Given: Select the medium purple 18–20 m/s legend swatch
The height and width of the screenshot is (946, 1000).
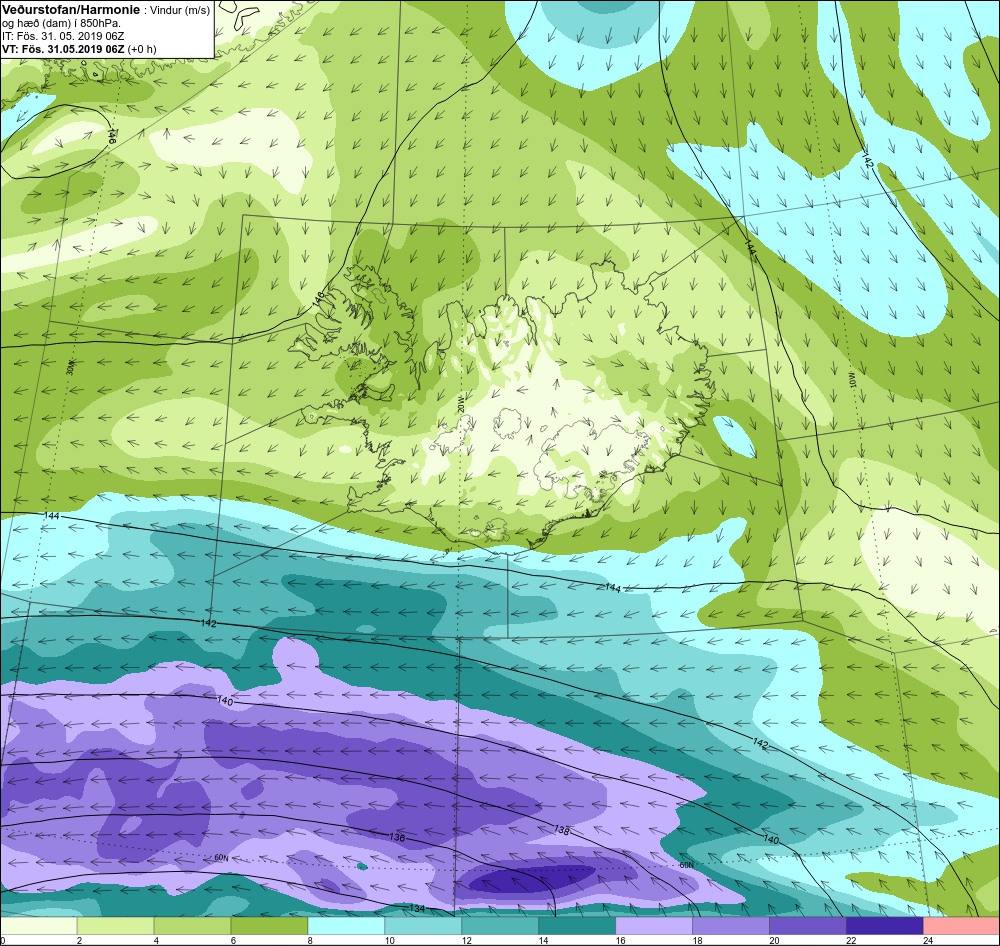Looking at the screenshot, I should pyautogui.click(x=731, y=926).
